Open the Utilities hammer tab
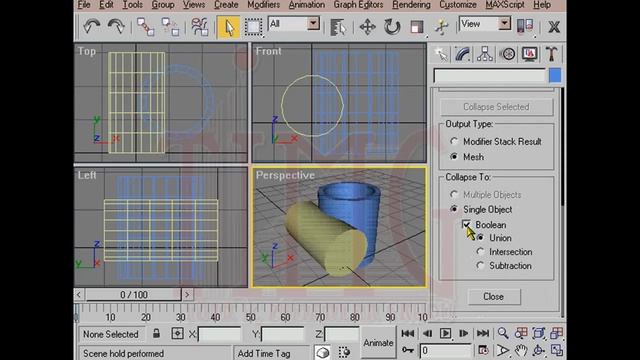This screenshot has width=640, height=360. click(x=551, y=54)
